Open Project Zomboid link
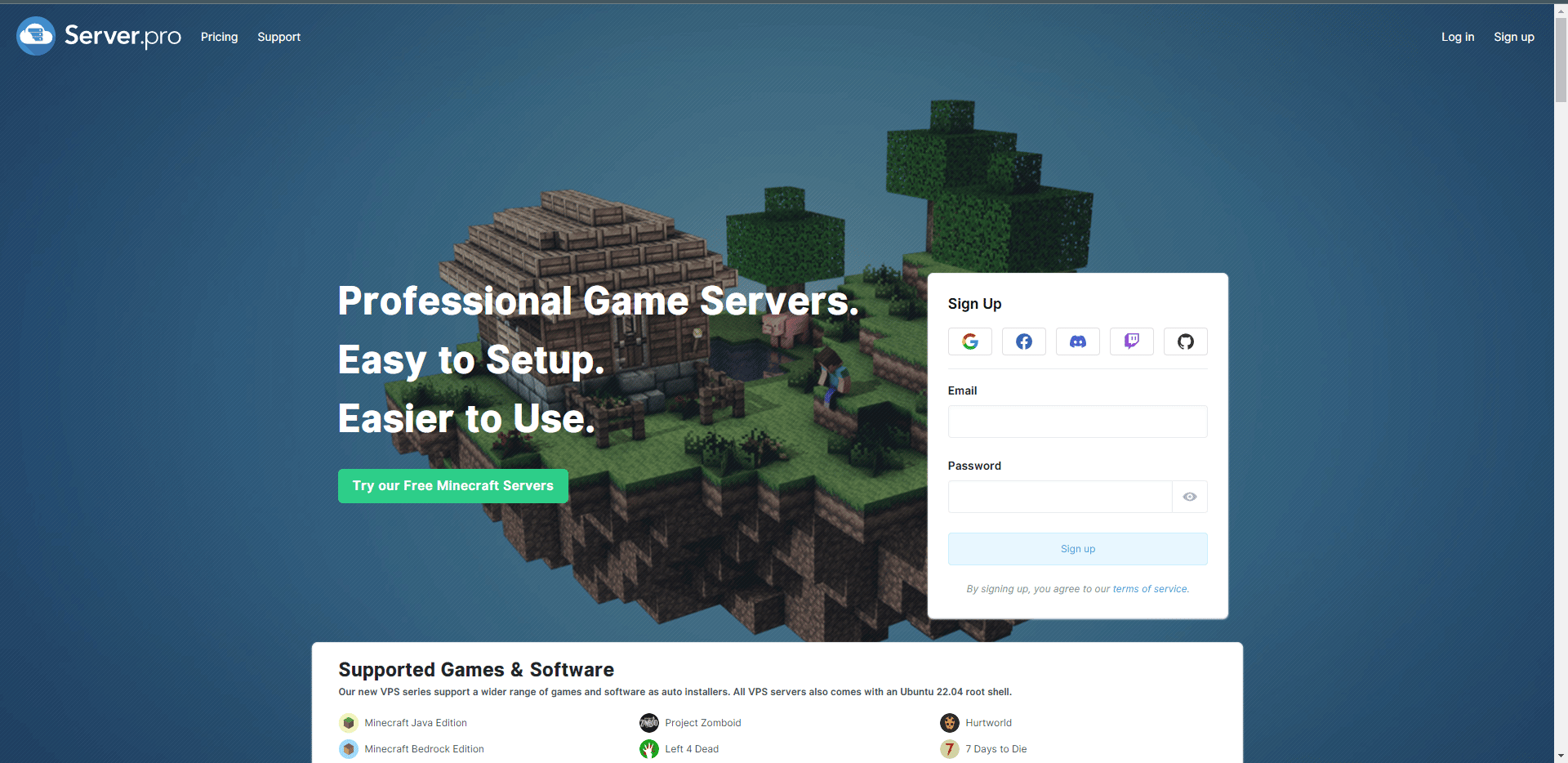This screenshot has height=763, width=1568. pos(703,723)
